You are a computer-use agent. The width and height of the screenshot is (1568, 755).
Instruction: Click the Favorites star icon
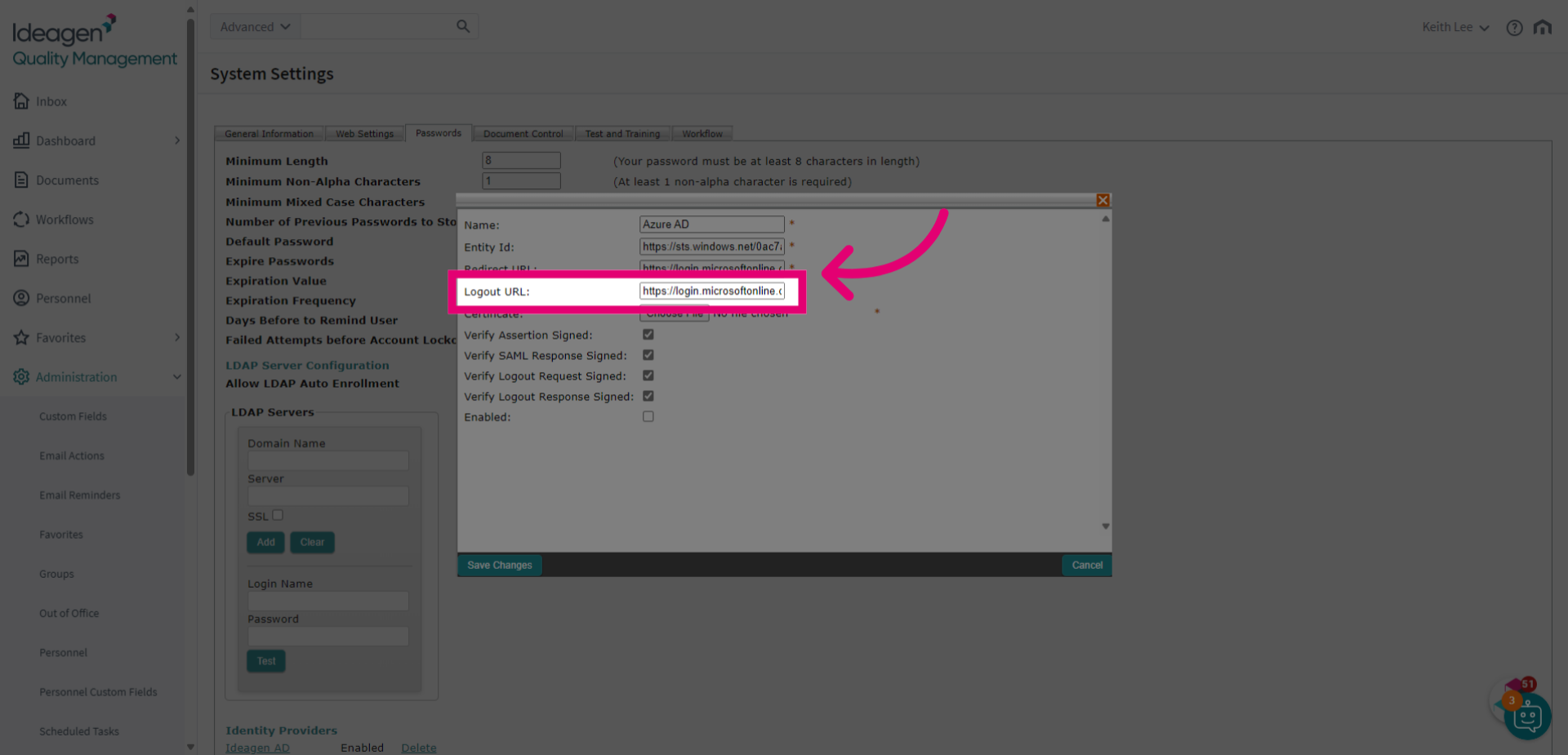(21, 337)
